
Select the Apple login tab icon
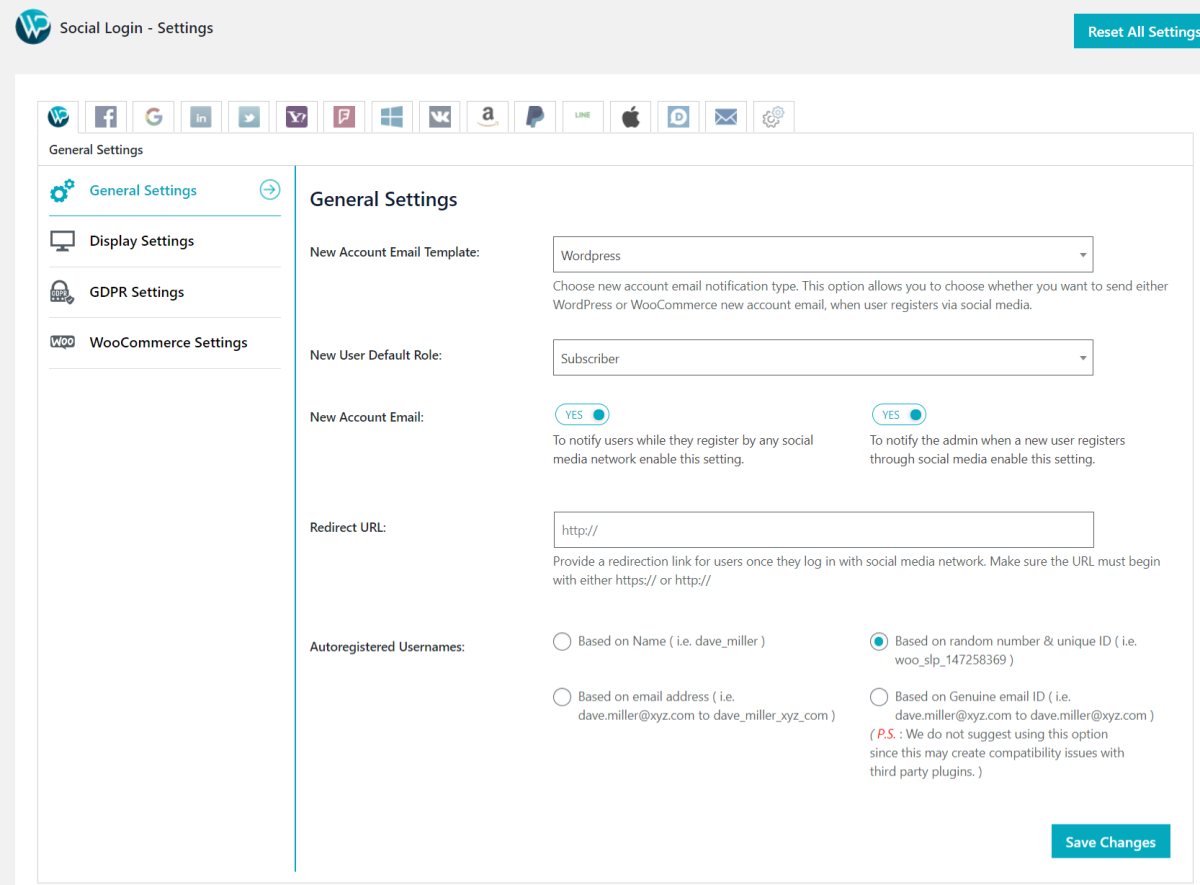coord(630,117)
